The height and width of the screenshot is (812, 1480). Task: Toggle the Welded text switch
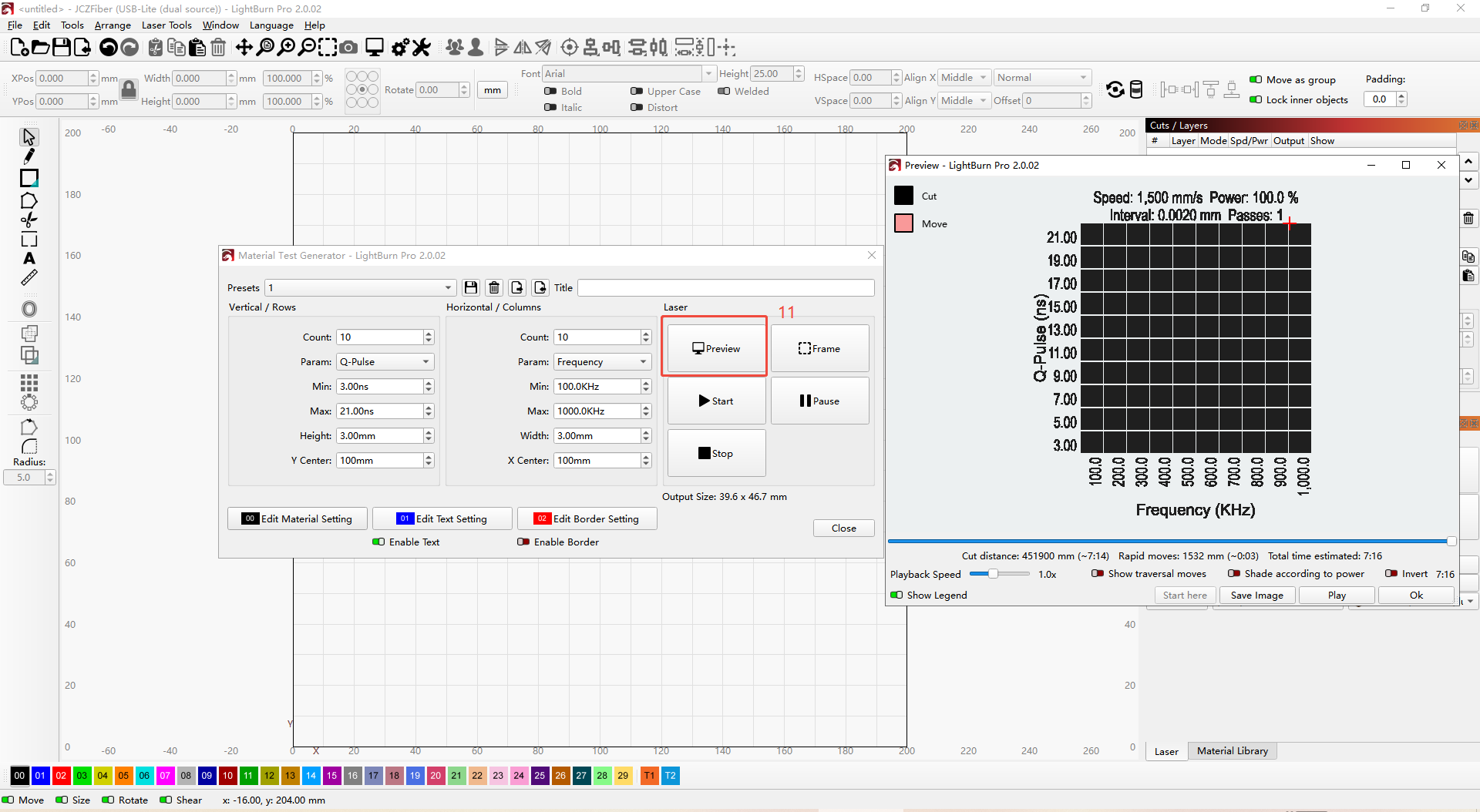pyautogui.click(x=724, y=91)
